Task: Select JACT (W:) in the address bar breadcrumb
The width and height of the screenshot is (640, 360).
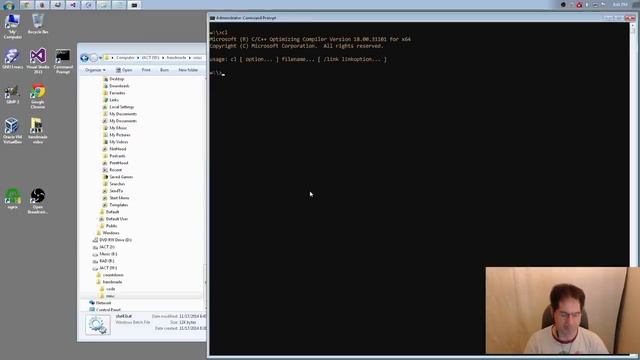Action: [x=151, y=58]
